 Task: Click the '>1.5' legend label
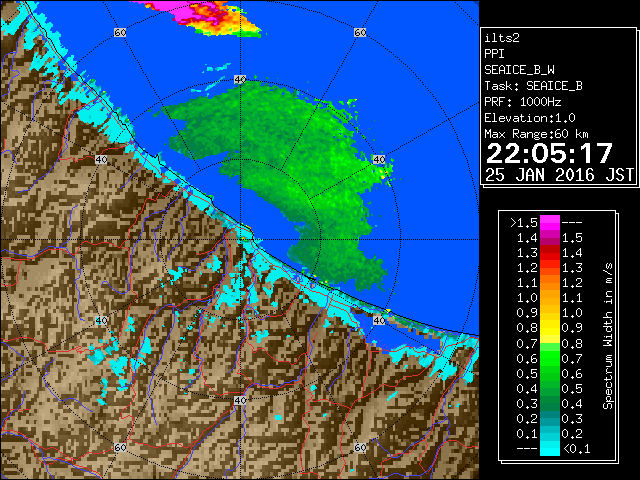pyautogui.click(x=524, y=223)
